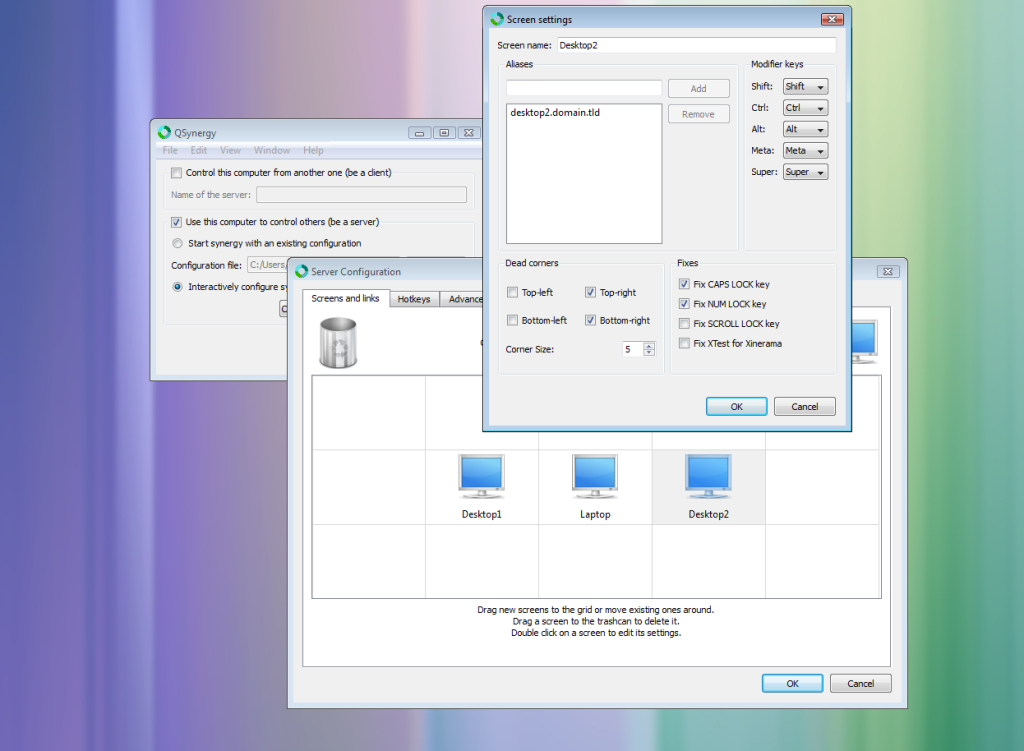Check Control this computer from another one
This screenshot has width=1024, height=751.
(176, 172)
